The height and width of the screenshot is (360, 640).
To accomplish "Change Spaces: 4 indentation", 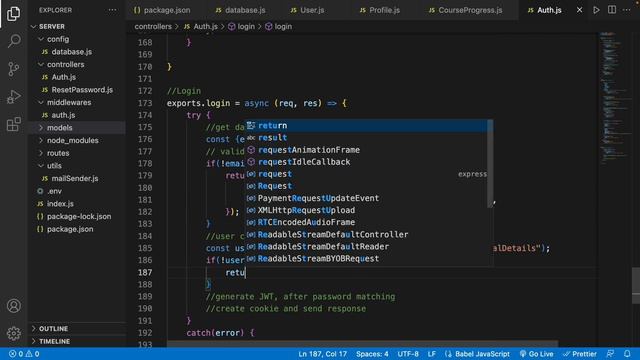I will [372, 354].
